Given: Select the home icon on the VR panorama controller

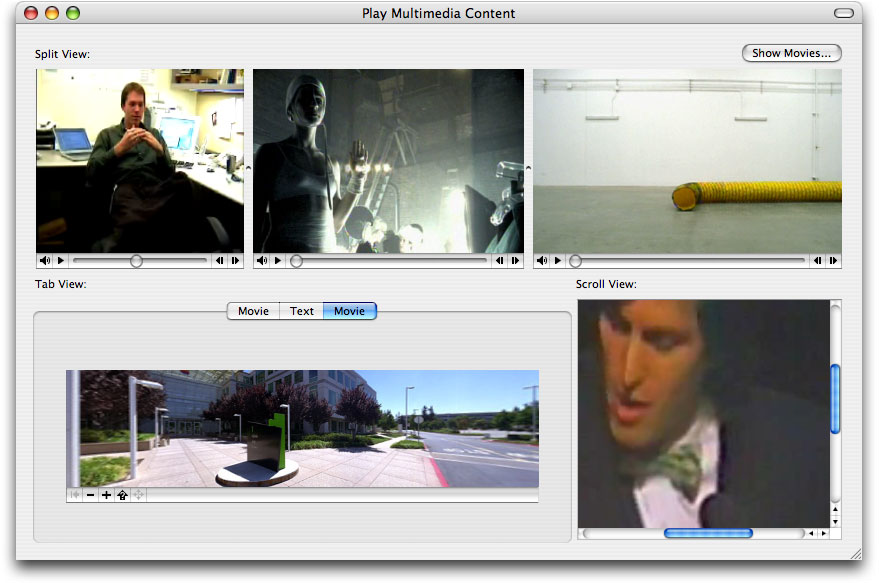Looking at the screenshot, I should (x=121, y=494).
